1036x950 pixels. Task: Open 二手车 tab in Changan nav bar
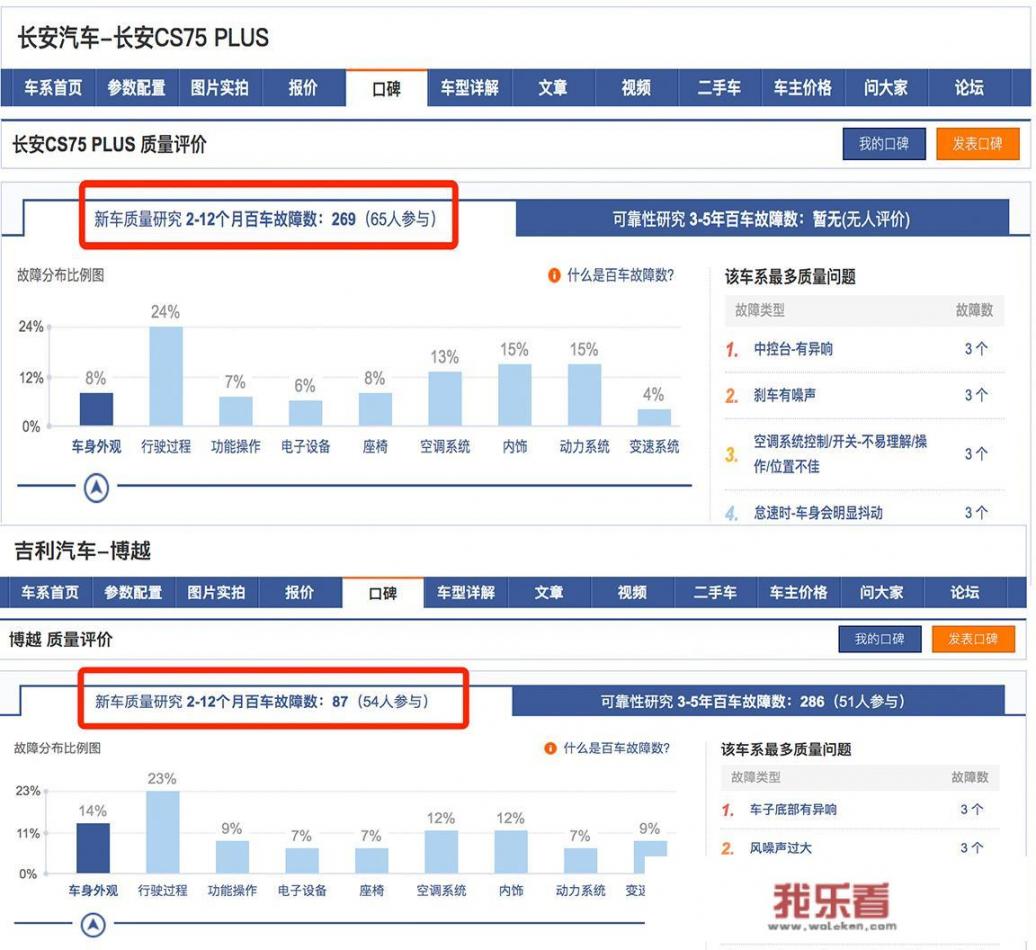click(720, 88)
